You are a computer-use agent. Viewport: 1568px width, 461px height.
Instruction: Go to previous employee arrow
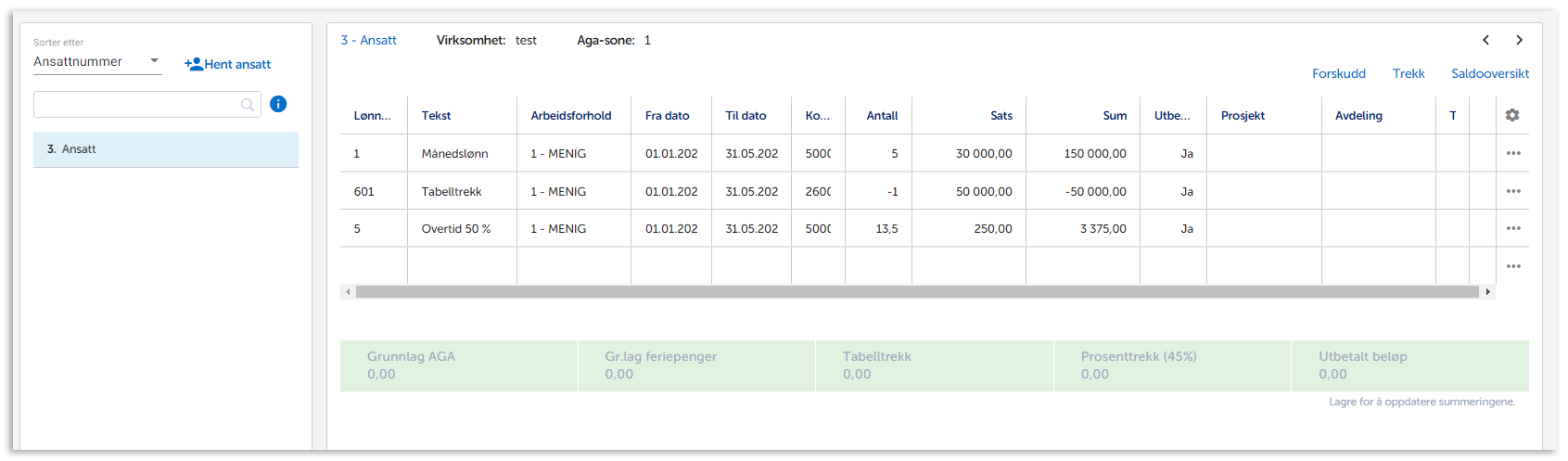1485,40
